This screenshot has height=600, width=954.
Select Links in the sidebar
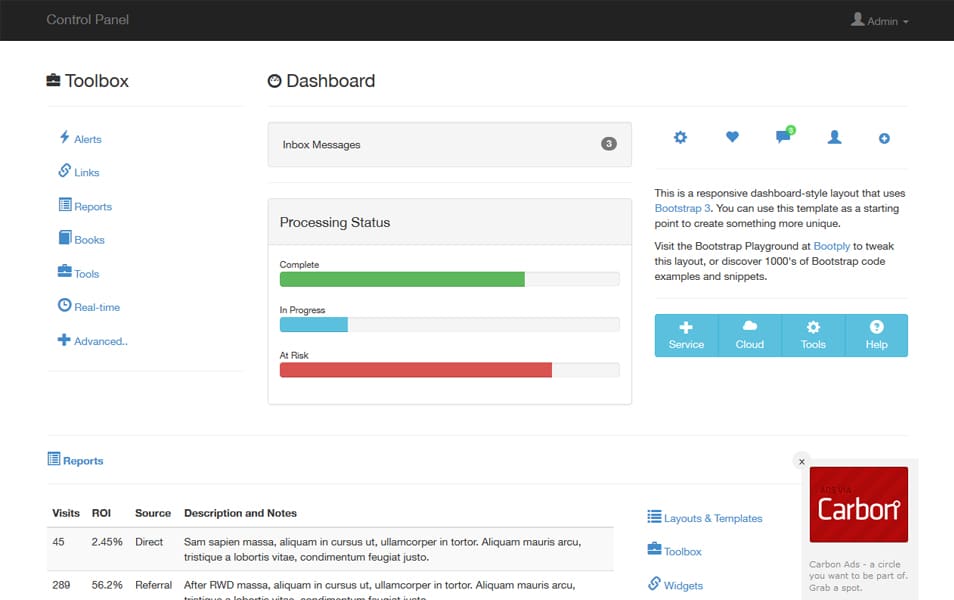click(x=82, y=172)
